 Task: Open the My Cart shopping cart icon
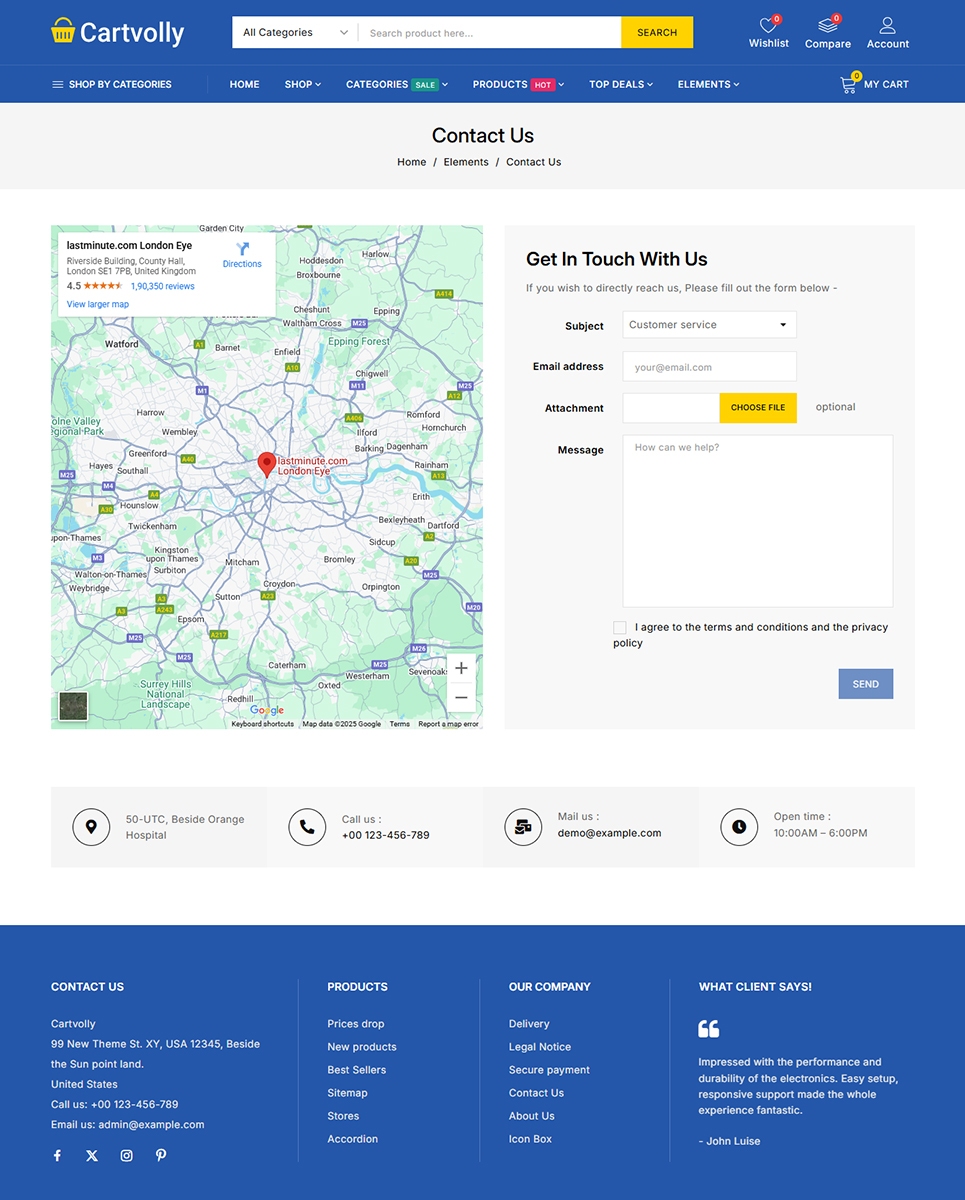[848, 85]
